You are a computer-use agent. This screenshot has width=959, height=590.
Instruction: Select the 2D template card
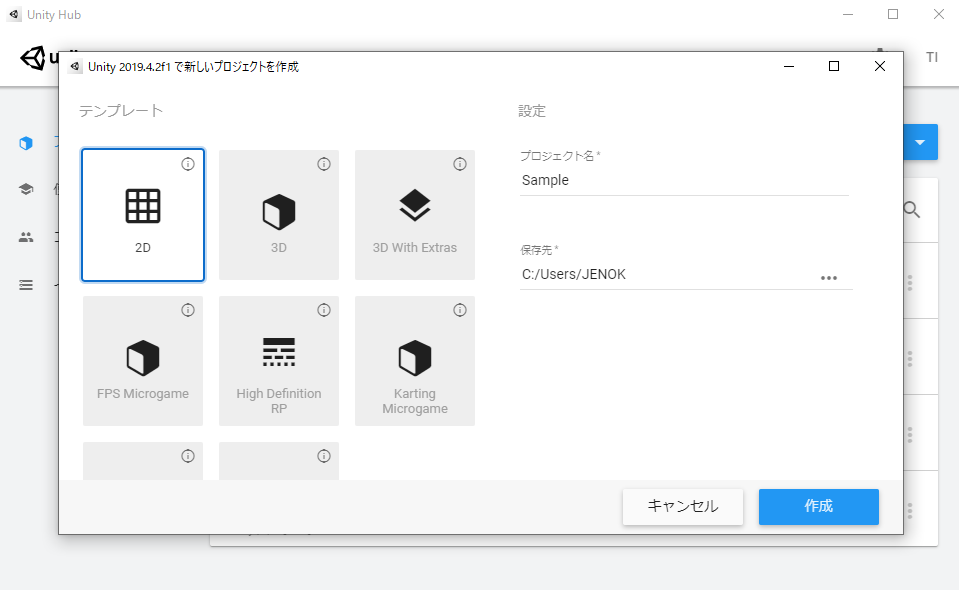pyautogui.click(x=143, y=215)
